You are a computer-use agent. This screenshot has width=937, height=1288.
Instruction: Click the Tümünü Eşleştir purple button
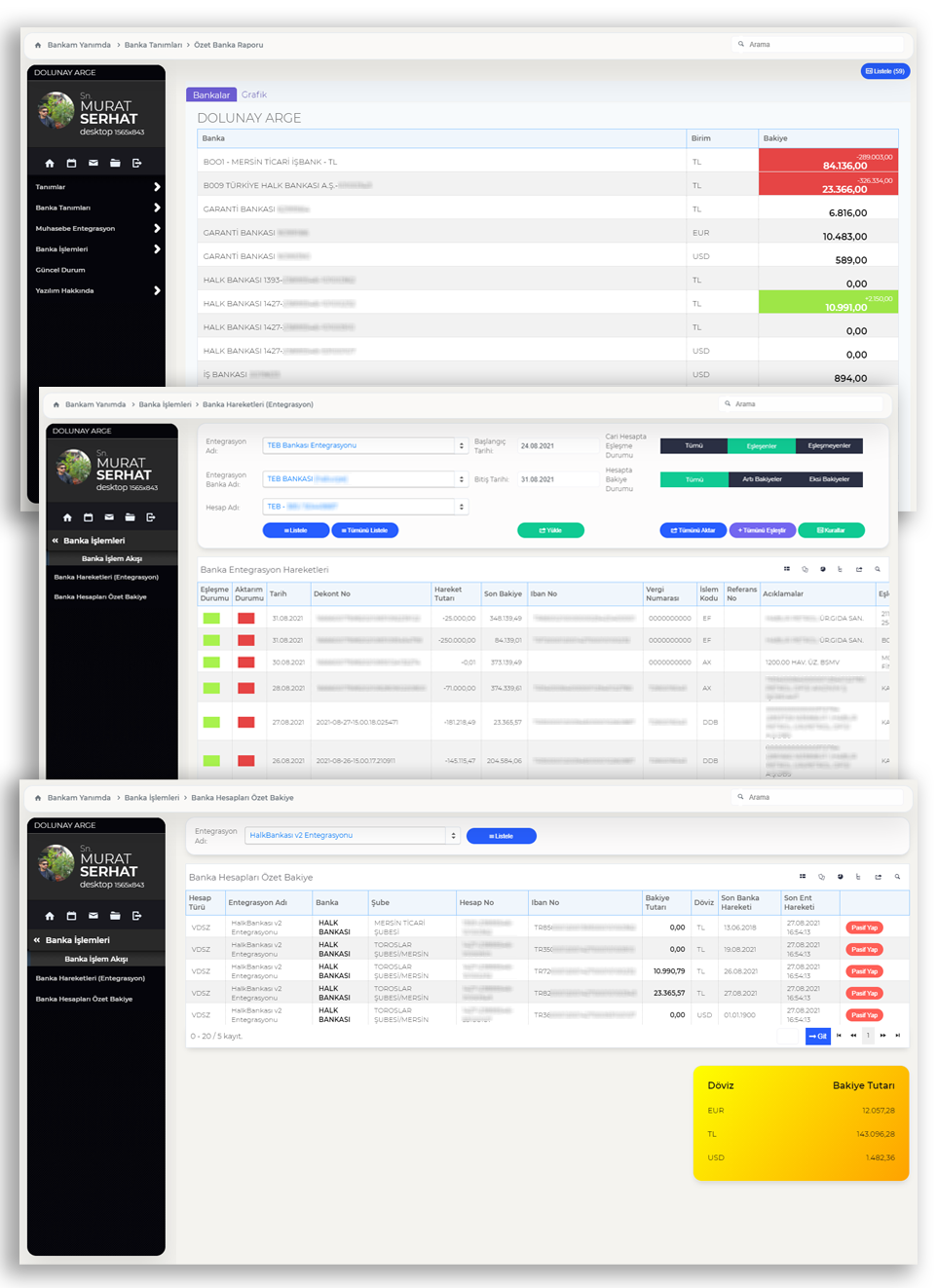click(x=762, y=530)
